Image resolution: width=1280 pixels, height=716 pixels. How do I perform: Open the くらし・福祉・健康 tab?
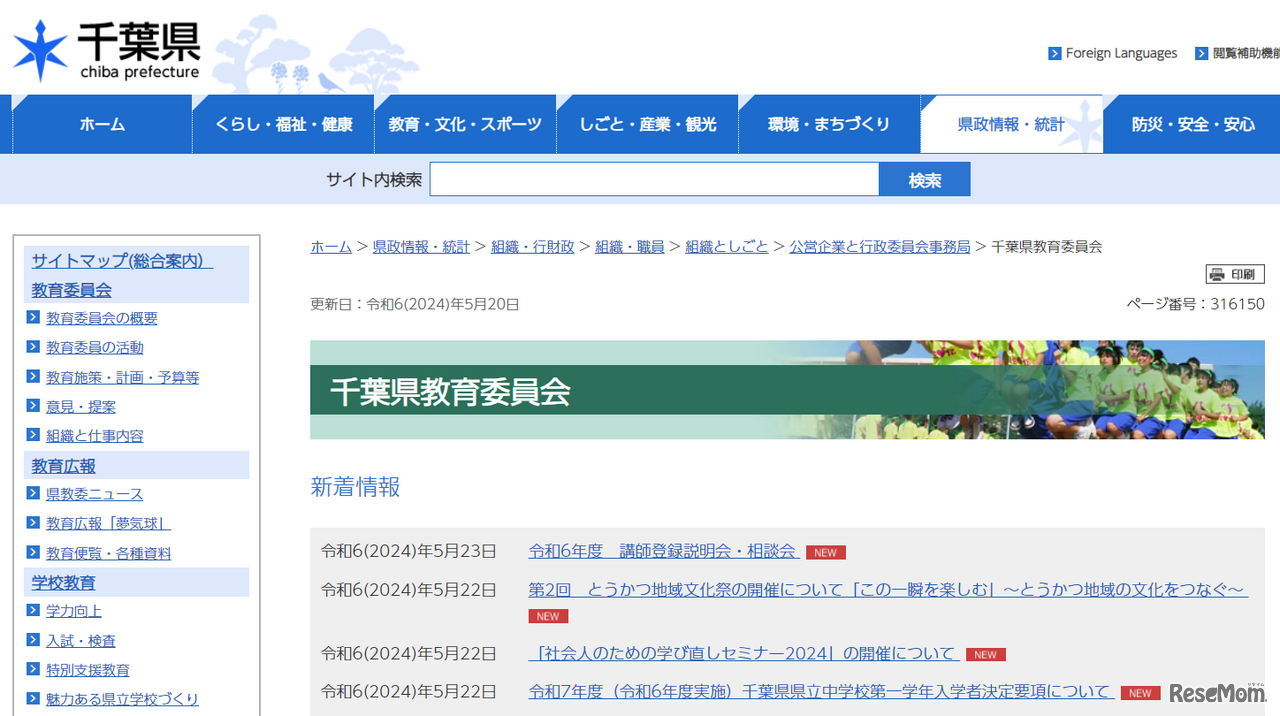[284, 124]
